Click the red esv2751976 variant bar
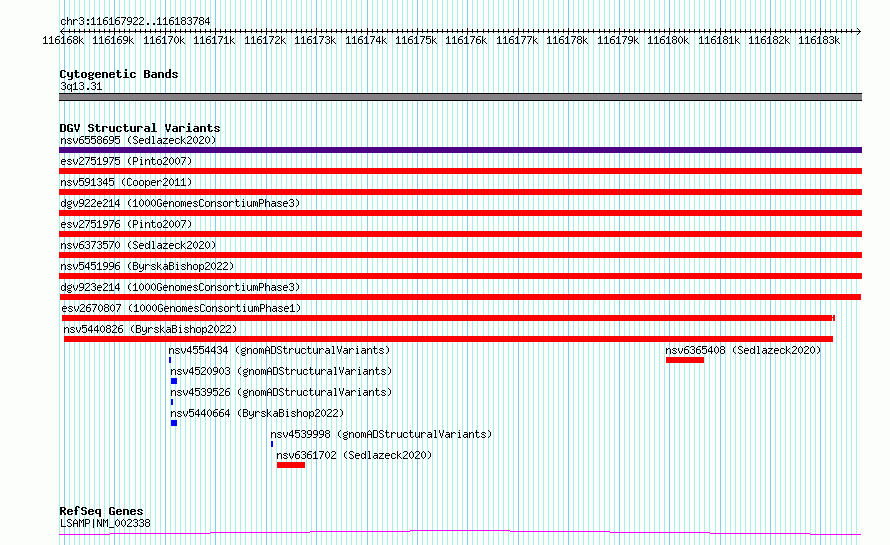 tap(460, 234)
